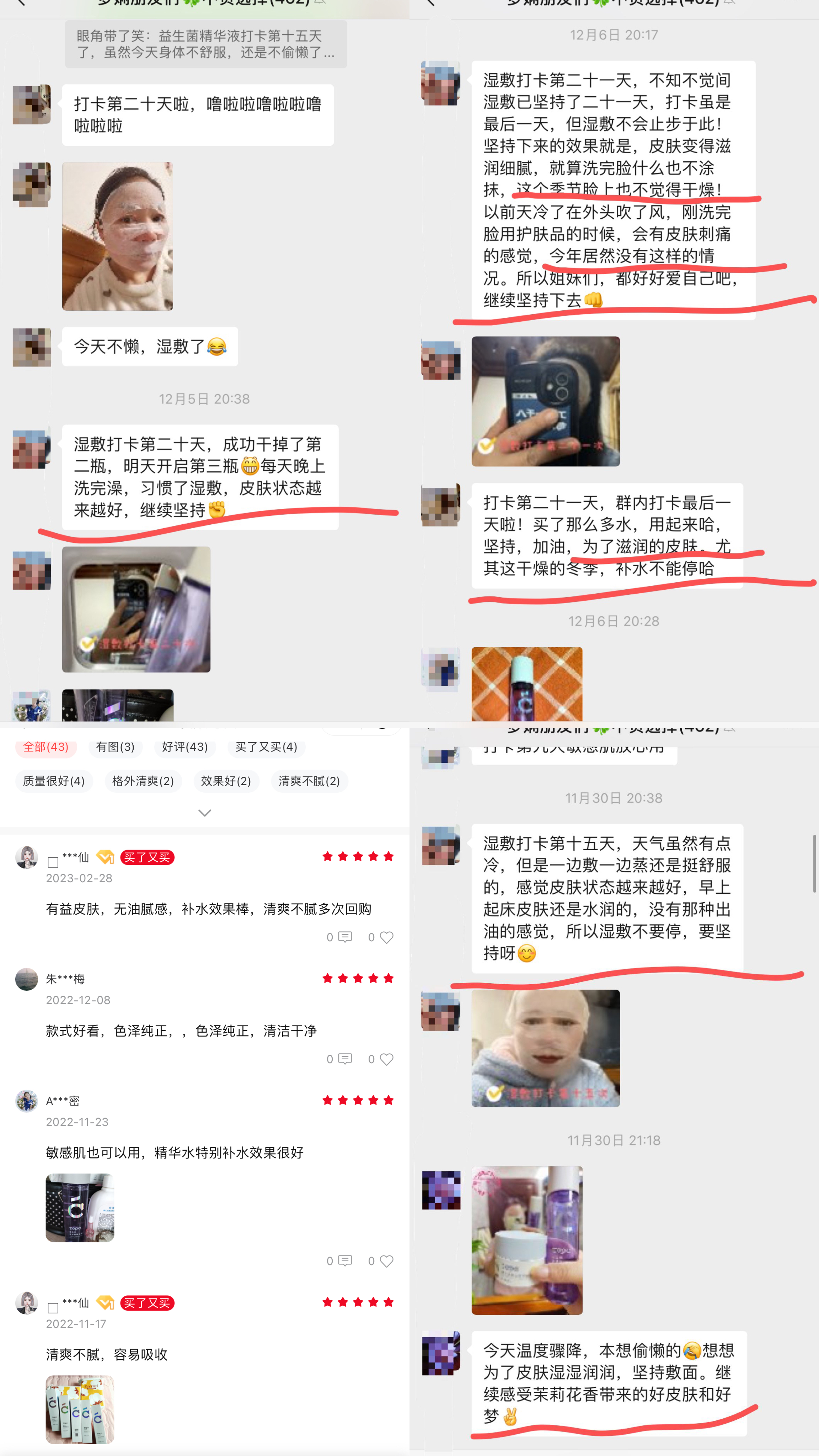This screenshot has width=819, height=1456.
Task: Open comments icon on the 2023-02-28 review
Action: [345, 937]
